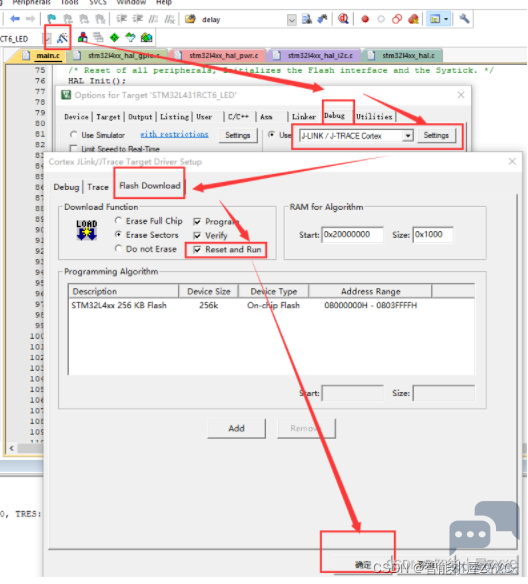Click the RAM Start field 0x20000000
This screenshot has height=584, width=528.
(x=353, y=235)
